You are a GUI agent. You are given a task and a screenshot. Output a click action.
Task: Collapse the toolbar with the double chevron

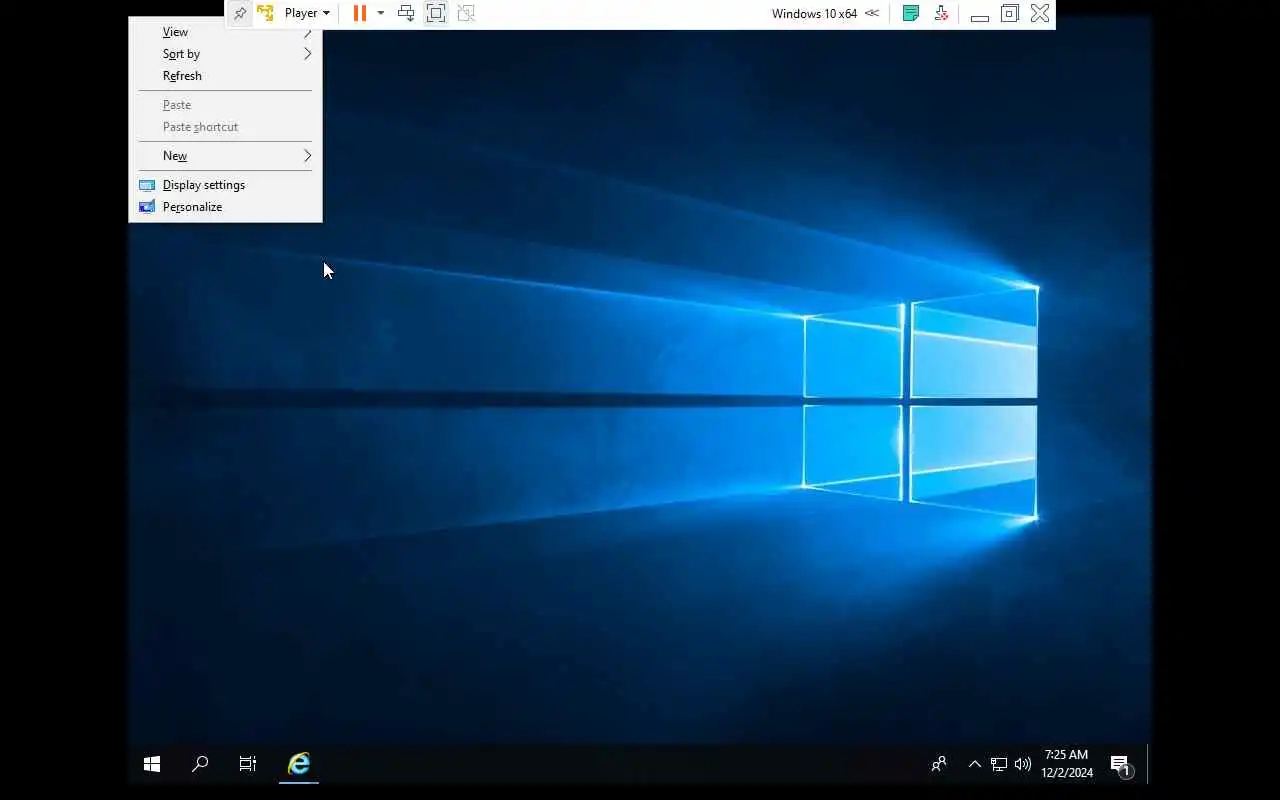coord(872,13)
